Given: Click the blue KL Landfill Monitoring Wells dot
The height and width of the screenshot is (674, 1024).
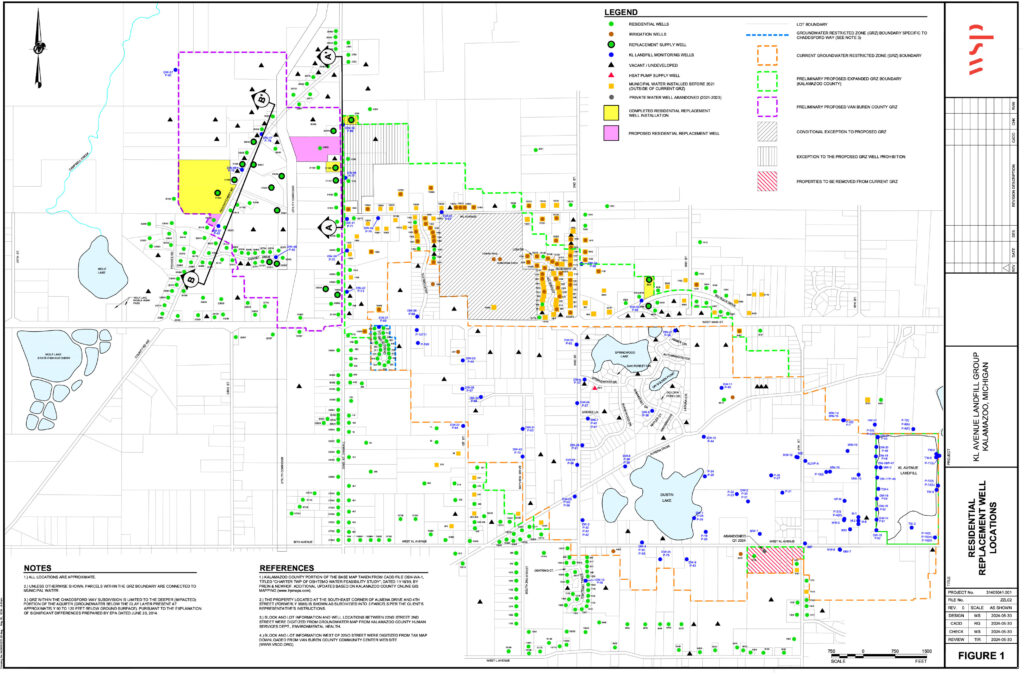Looking at the screenshot, I should pos(611,55).
